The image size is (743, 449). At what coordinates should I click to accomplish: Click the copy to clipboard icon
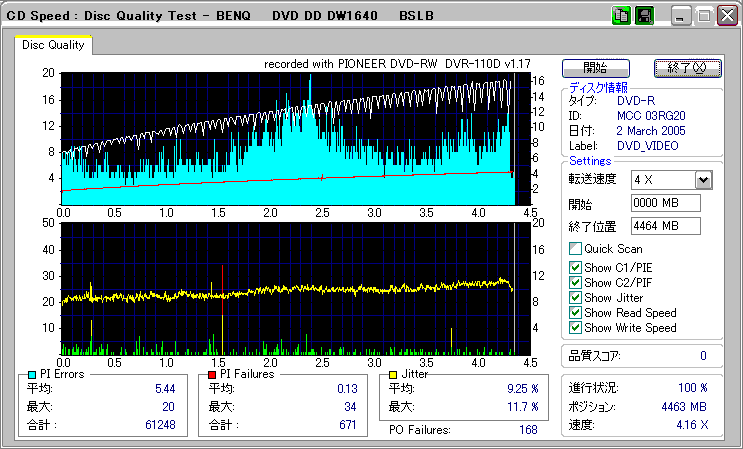pyautogui.click(x=621, y=16)
